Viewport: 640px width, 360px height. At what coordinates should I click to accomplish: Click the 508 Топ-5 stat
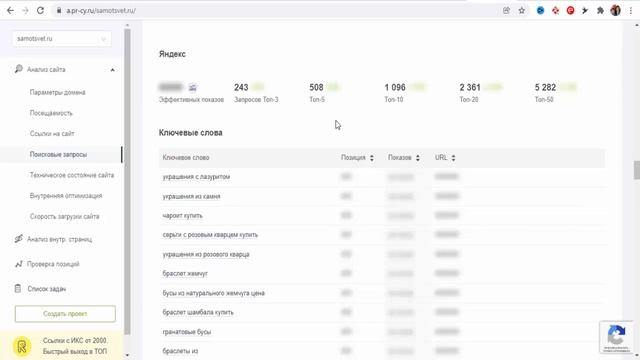point(324,93)
